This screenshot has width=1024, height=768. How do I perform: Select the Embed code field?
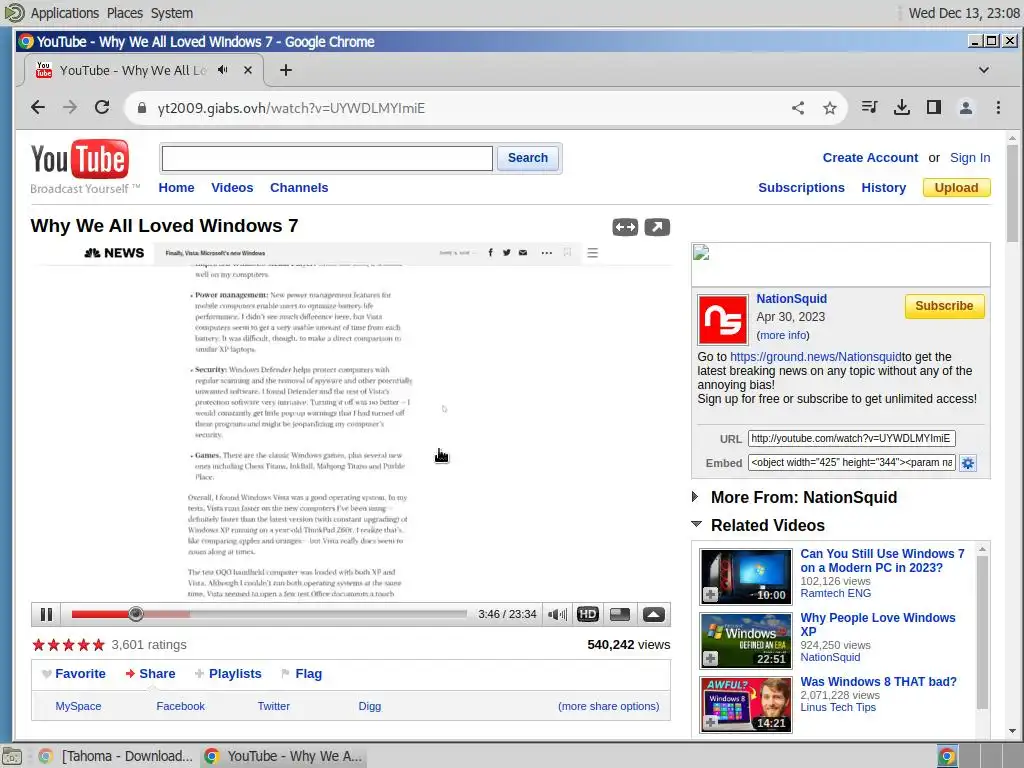coord(852,462)
